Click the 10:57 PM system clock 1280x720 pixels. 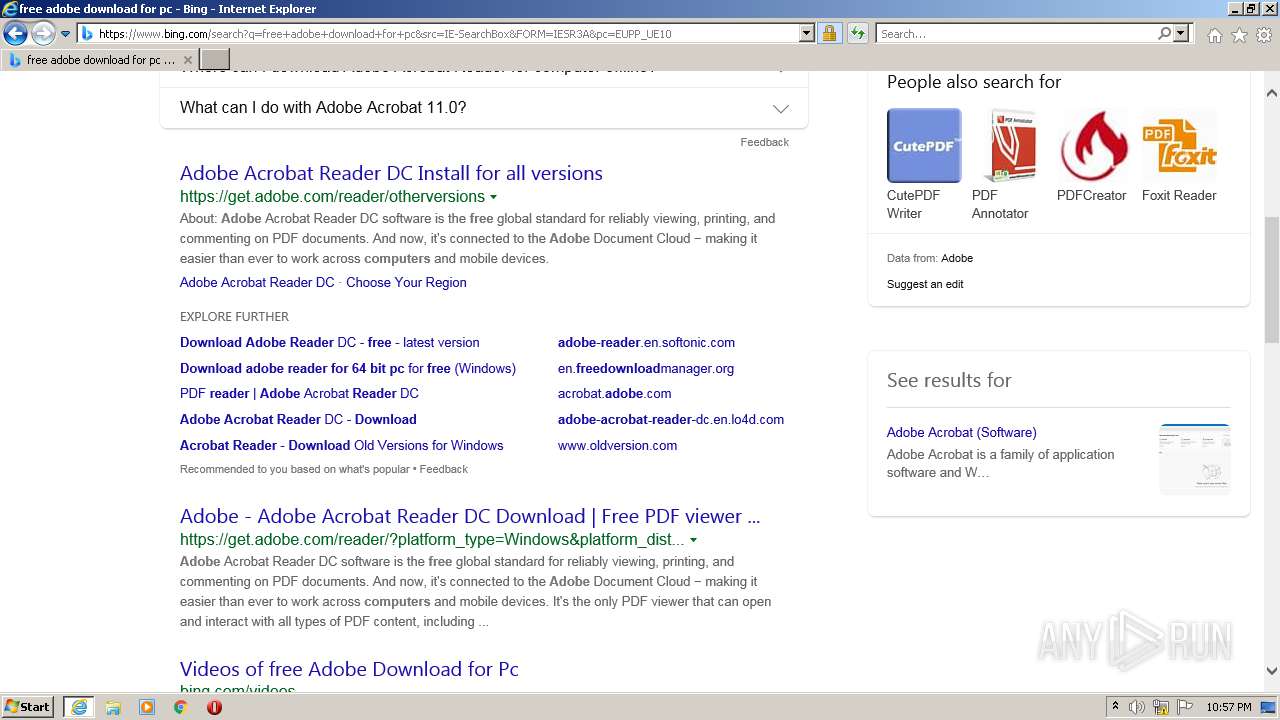point(1229,707)
